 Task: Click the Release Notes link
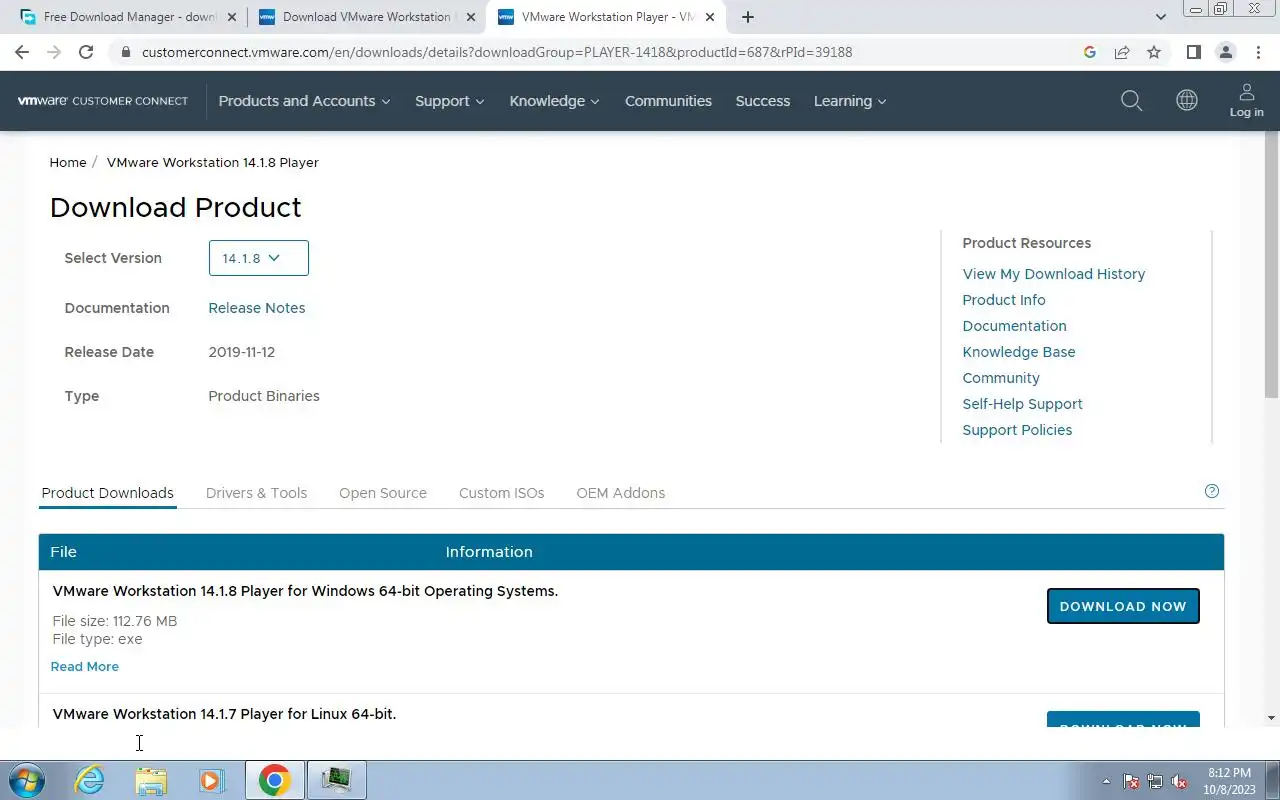pos(257,308)
